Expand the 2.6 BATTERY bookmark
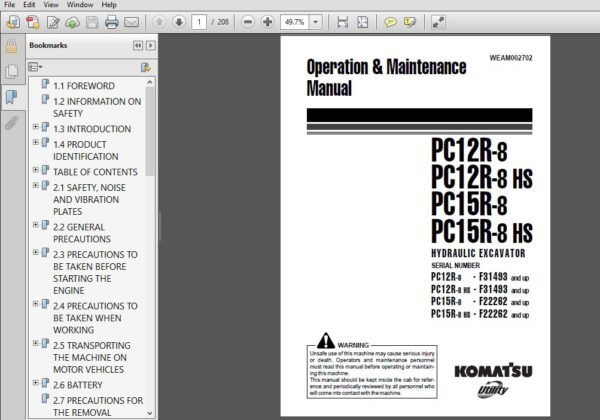 tap(36, 383)
